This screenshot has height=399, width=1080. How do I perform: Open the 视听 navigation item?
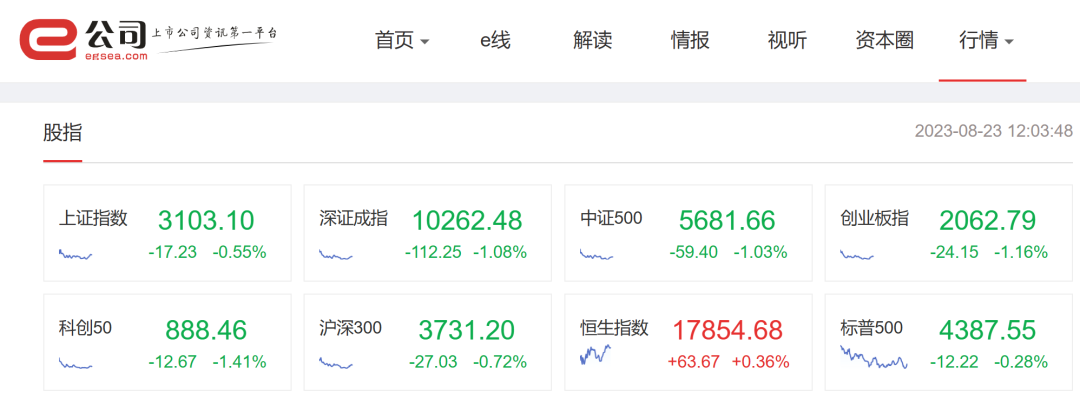click(787, 40)
